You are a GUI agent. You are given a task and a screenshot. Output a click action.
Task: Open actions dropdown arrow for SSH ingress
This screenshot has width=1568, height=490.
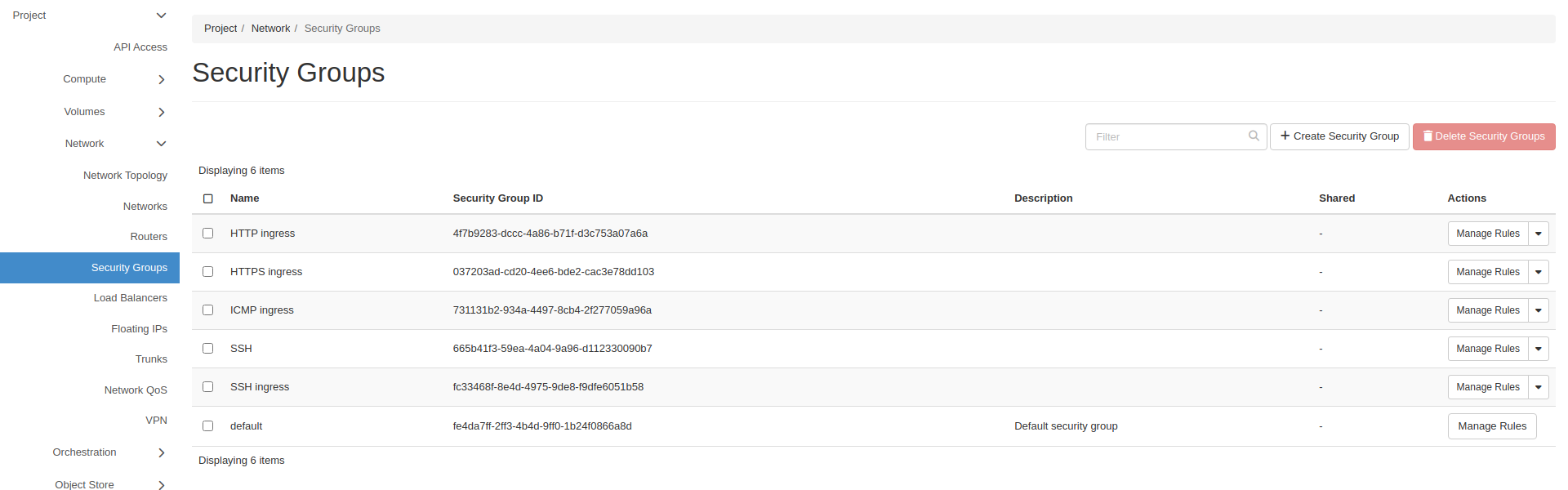[x=1539, y=387]
